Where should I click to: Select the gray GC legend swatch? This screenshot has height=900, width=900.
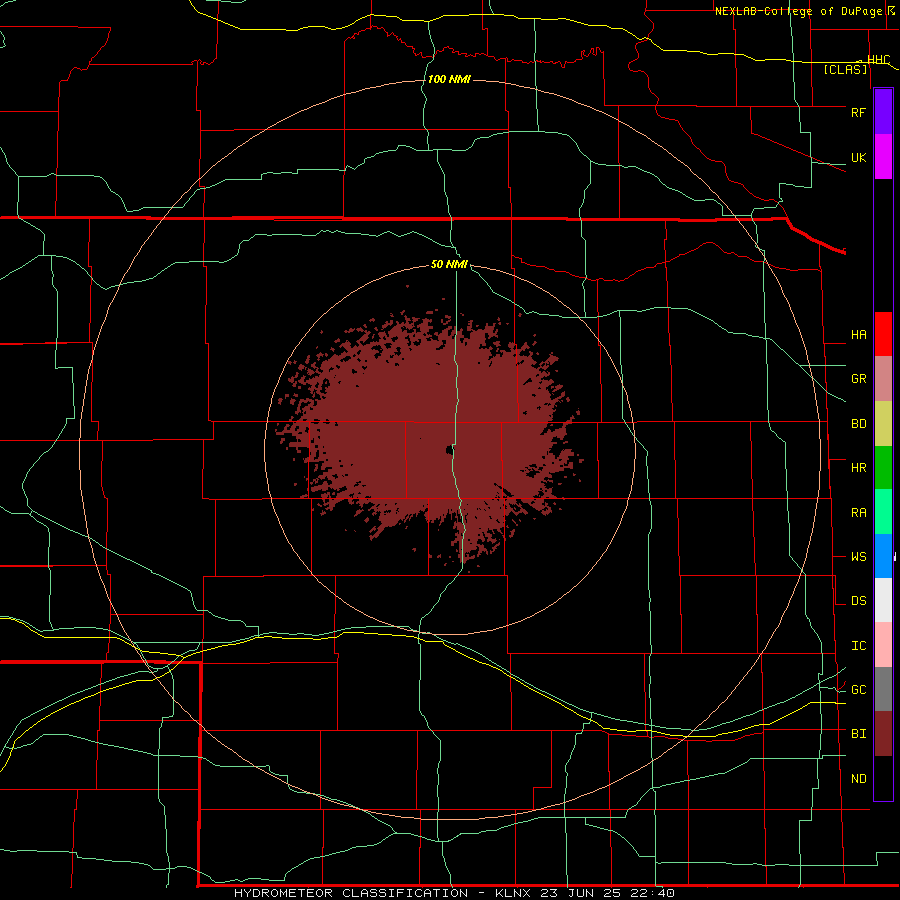(883, 689)
